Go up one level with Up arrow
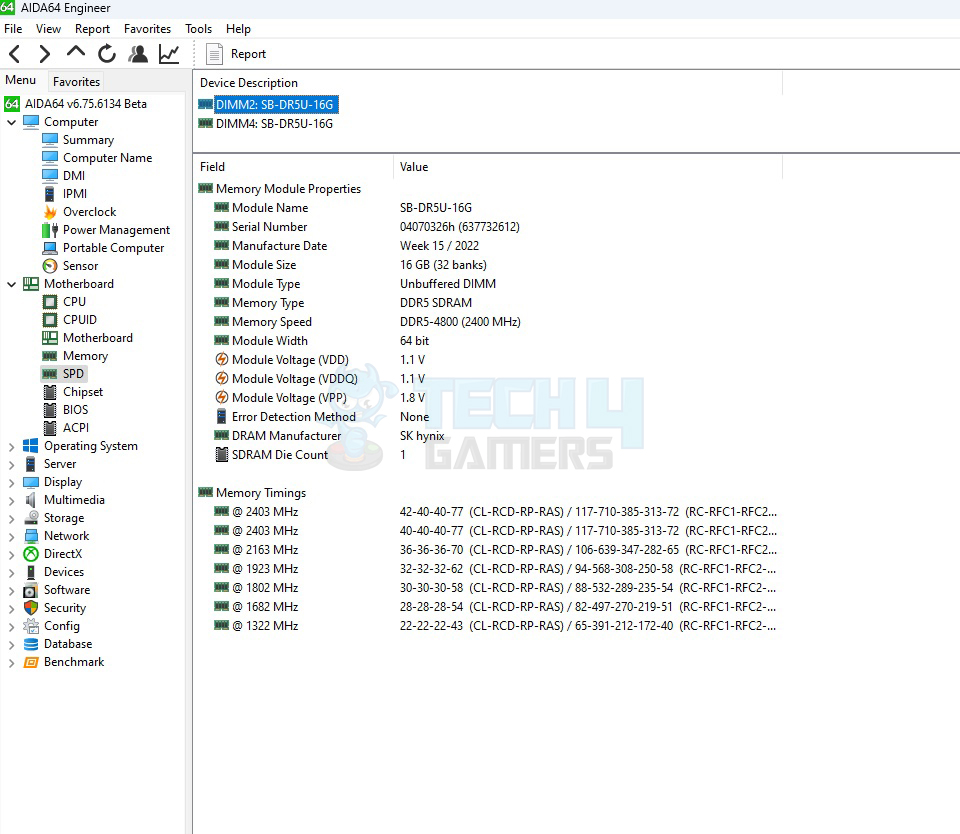The image size is (960, 834). pyautogui.click(x=76, y=53)
